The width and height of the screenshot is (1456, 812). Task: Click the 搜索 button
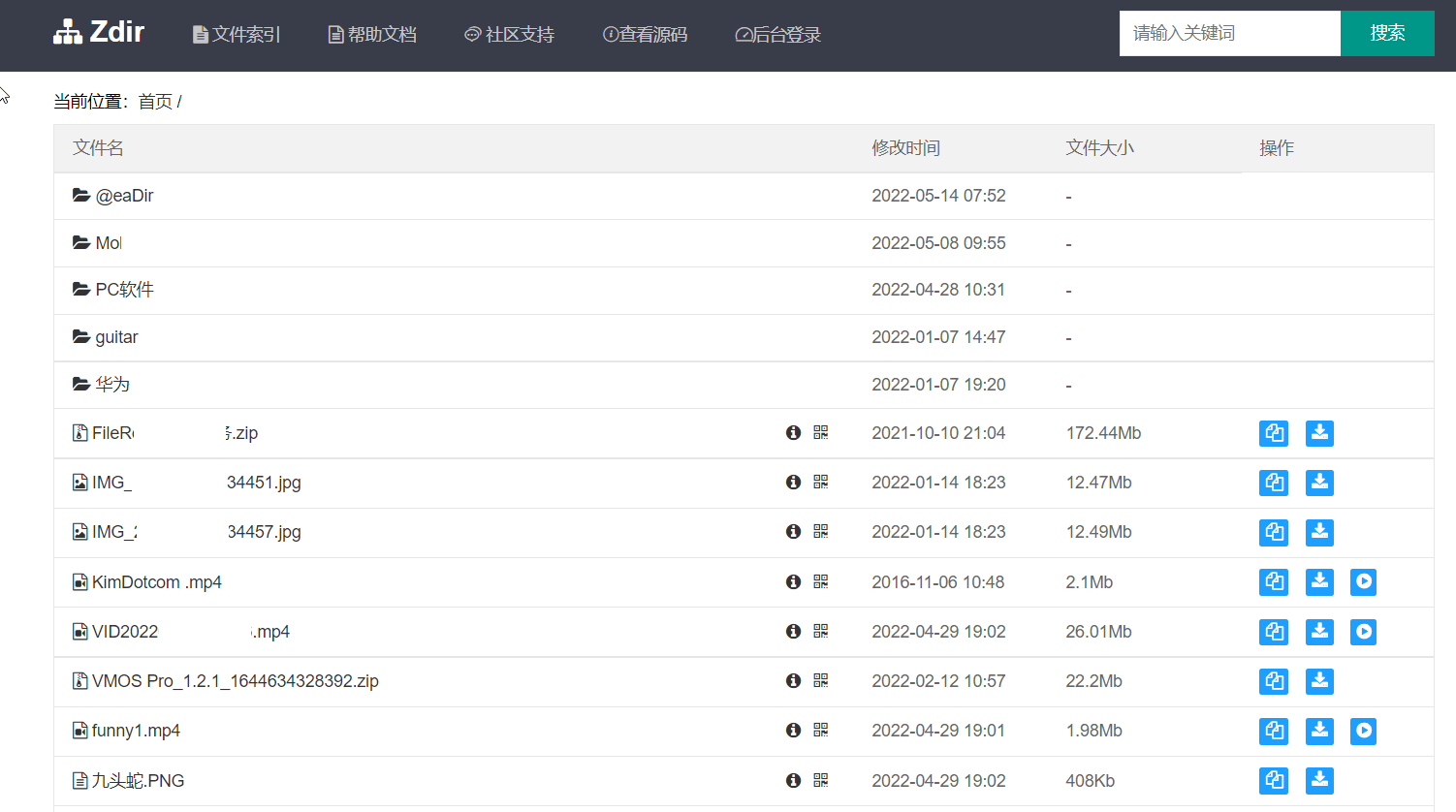pos(1387,33)
